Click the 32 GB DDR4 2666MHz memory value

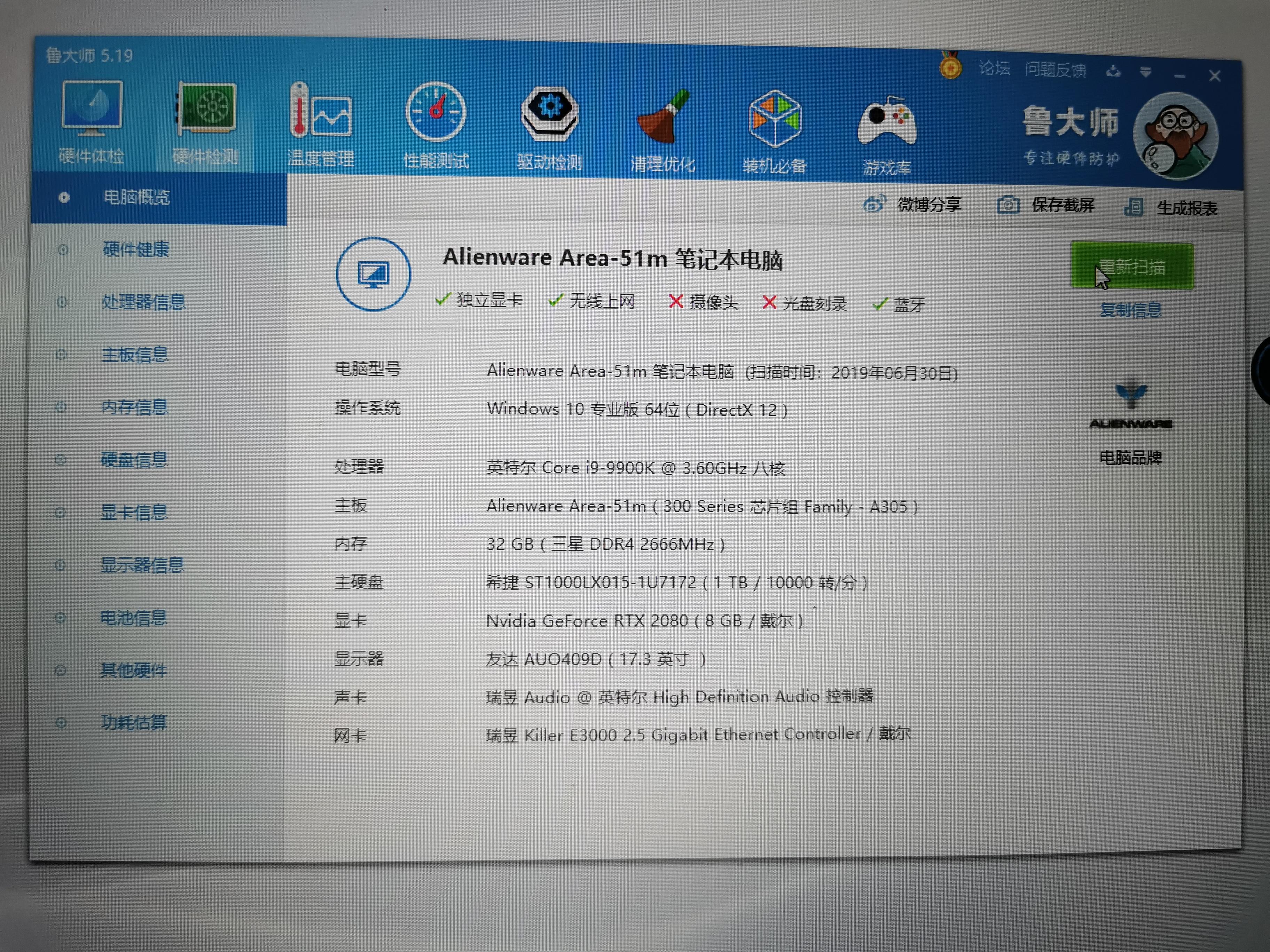606,544
